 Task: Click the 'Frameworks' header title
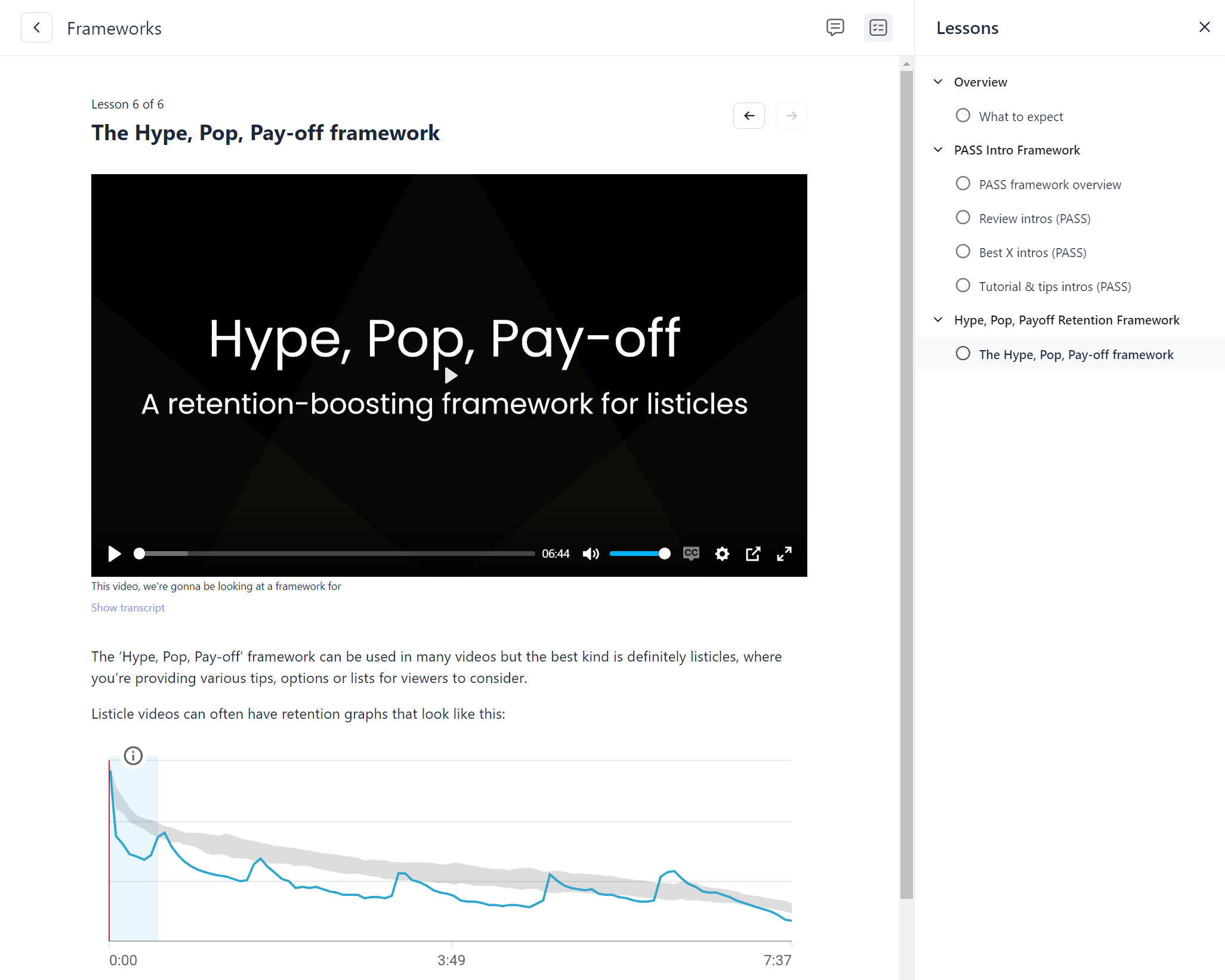pyautogui.click(x=114, y=28)
